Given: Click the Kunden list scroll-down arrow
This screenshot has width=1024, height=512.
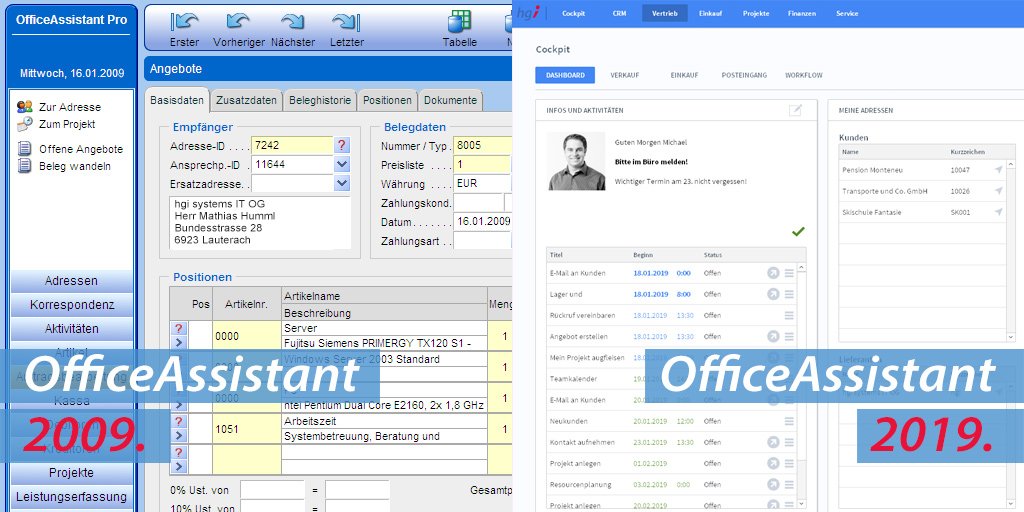Looking at the screenshot, I should point(1011,336).
